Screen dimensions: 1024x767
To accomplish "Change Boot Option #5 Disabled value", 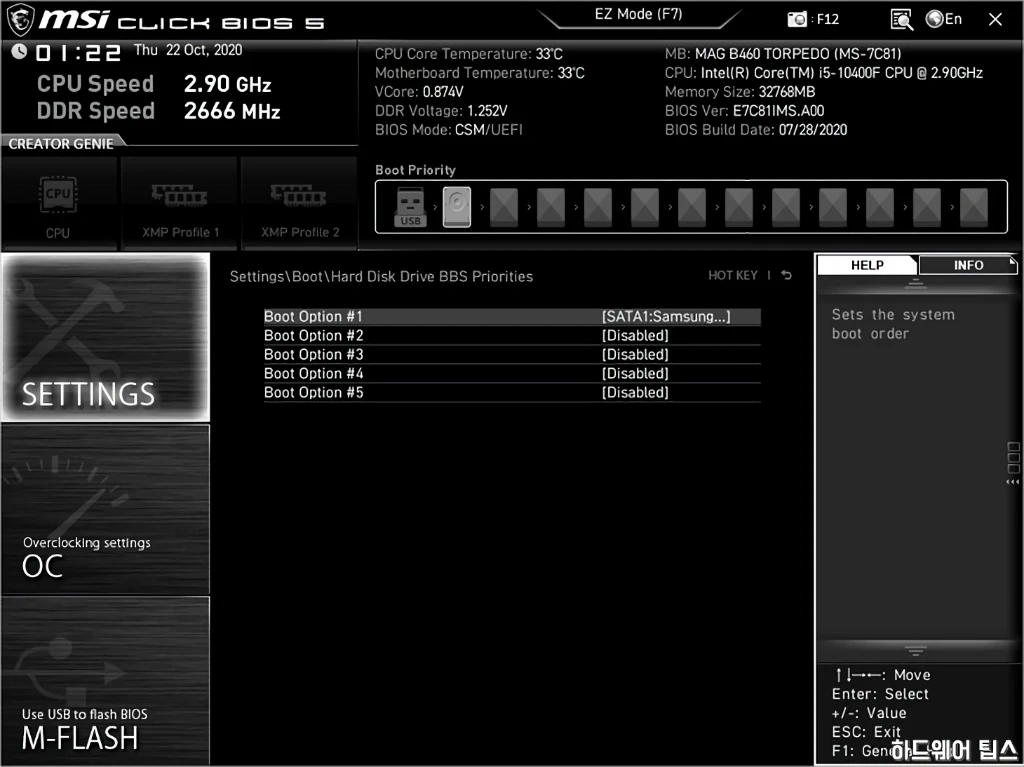I will point(635,393).
